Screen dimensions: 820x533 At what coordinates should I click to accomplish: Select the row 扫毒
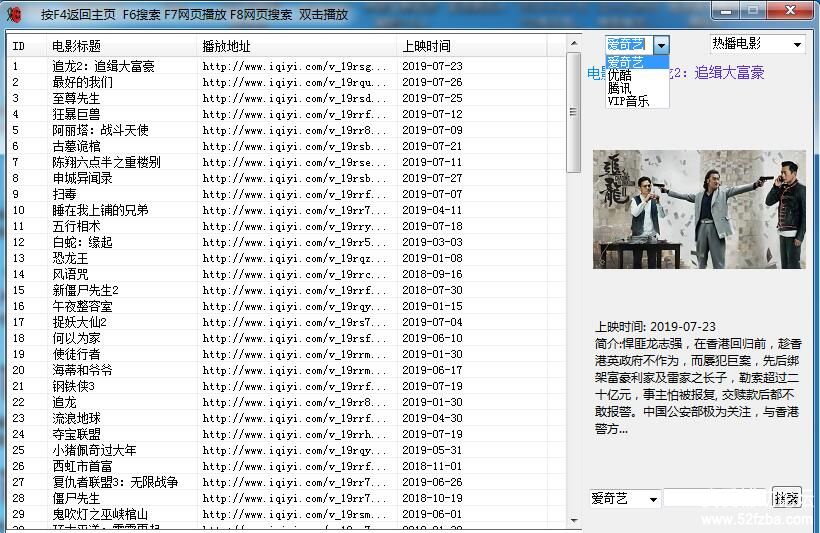(x=287, y=194)
